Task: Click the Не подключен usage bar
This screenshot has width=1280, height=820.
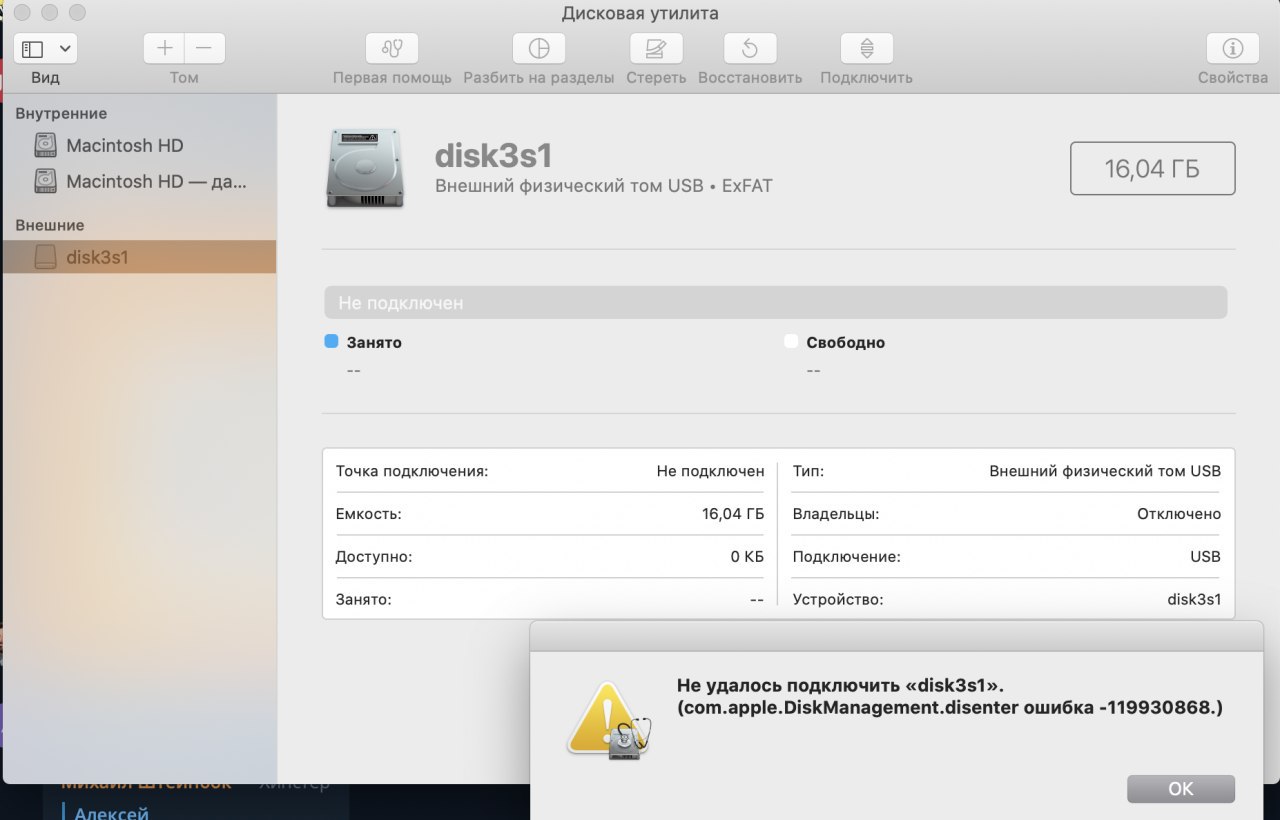Action: (775, 302)
